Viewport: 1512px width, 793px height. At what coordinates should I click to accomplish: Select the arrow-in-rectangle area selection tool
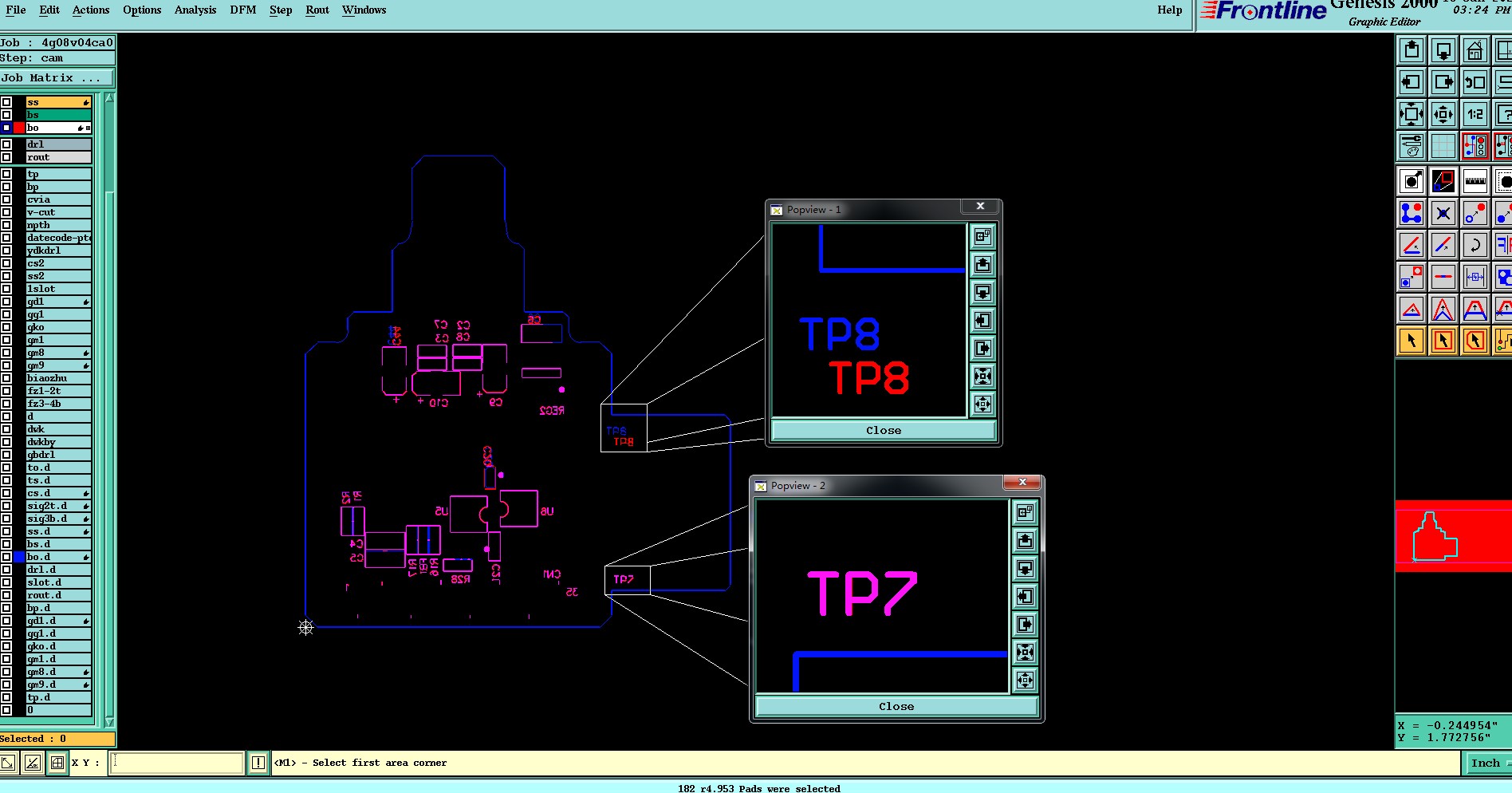(1443, 341)
